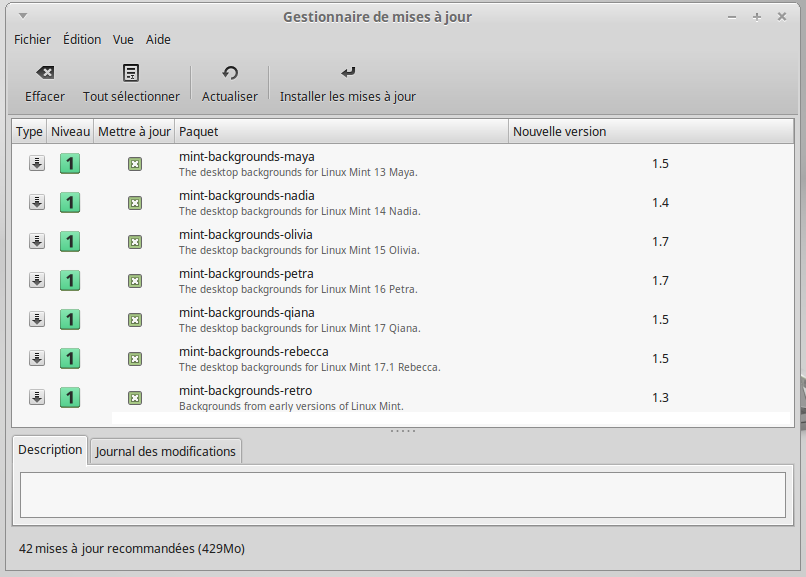Sort by the Mettre à jour column header

click(x=134, y=132)
